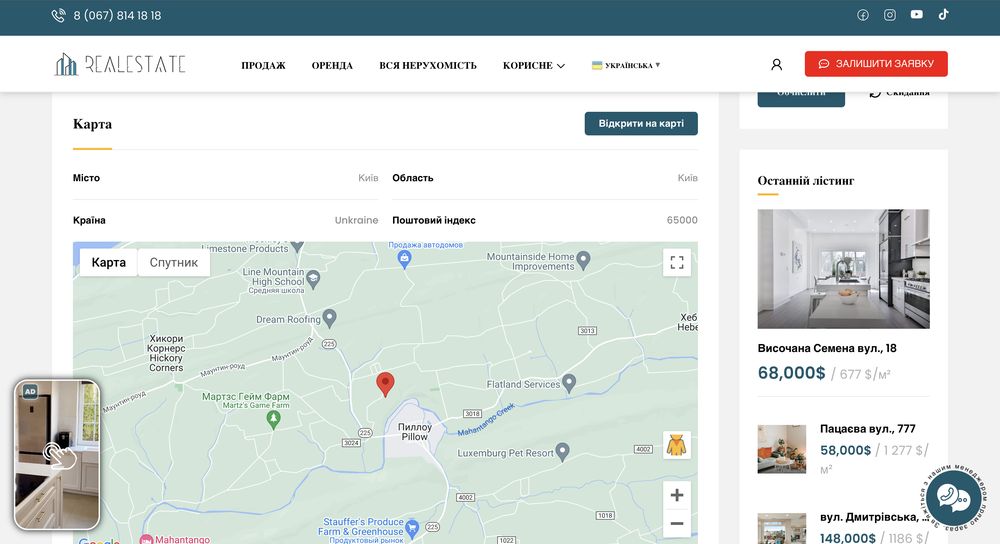This screenshot has height=544, width=1000.
Task: Switch map to Спутник view
Action: (174, 262)
